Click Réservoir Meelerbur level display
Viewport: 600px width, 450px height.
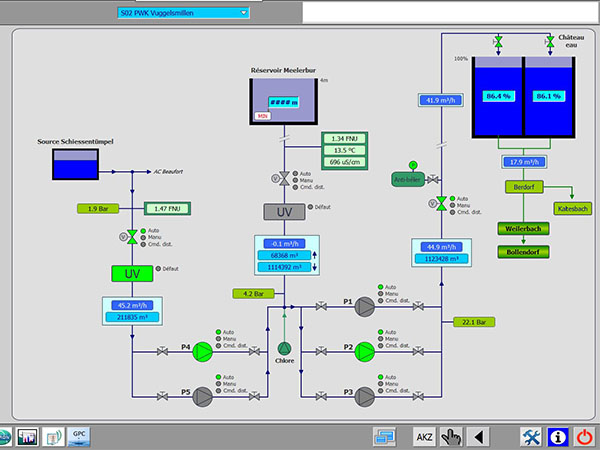click(x=284, y=102)
